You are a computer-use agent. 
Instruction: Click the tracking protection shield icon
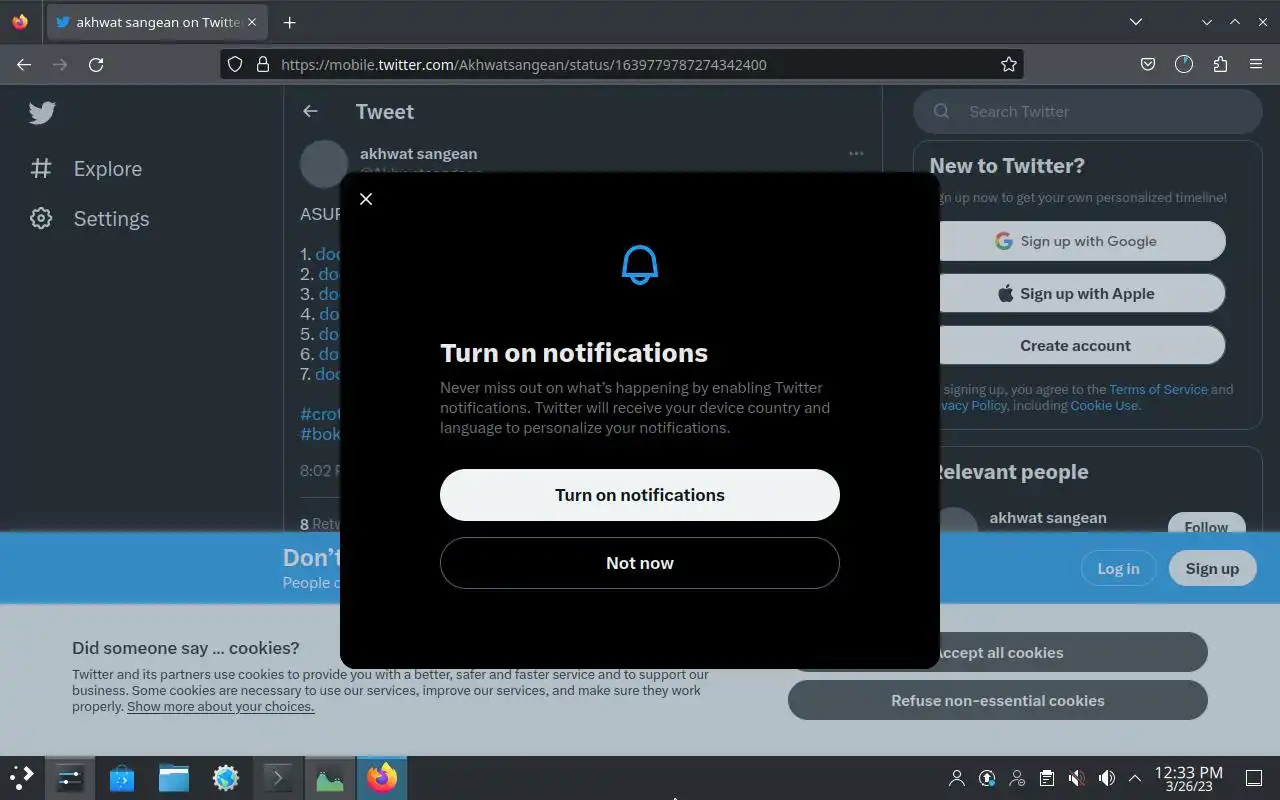click(x=235, y=64)
